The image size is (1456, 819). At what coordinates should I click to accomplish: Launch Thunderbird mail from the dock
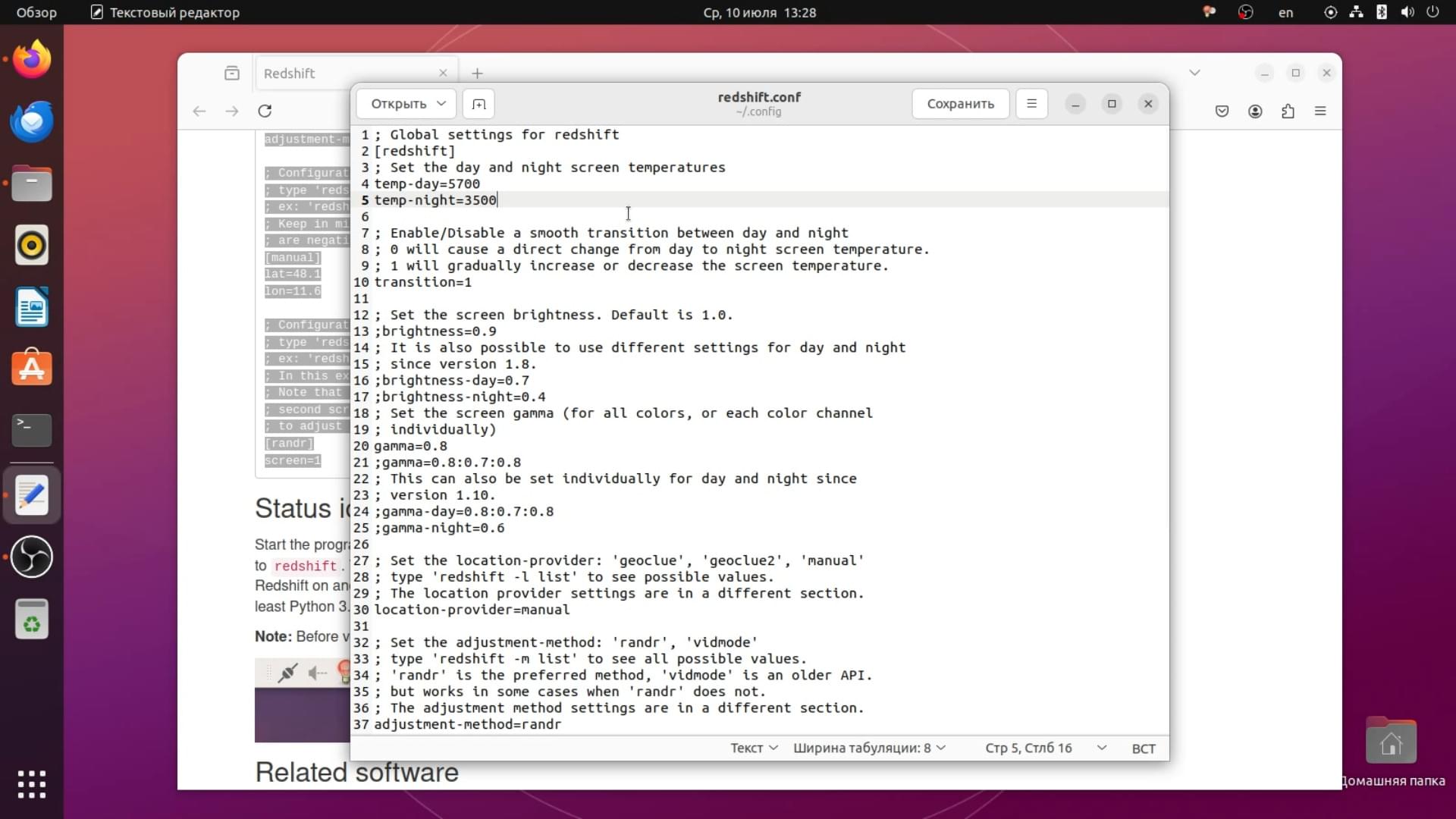[32, 121]
